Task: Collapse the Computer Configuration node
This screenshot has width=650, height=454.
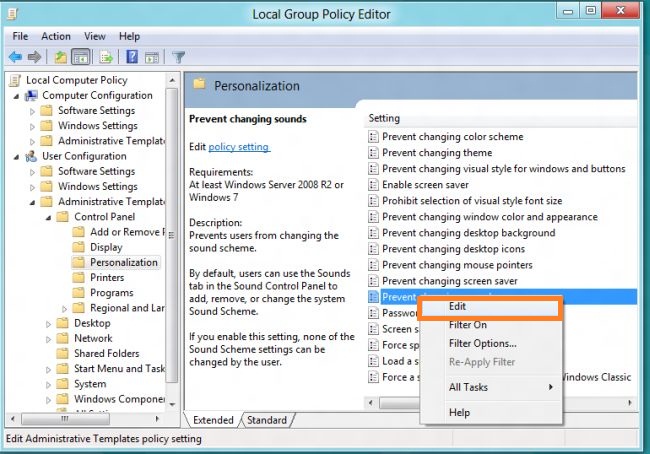Action: pyautogui.click(x=16, y=96)
